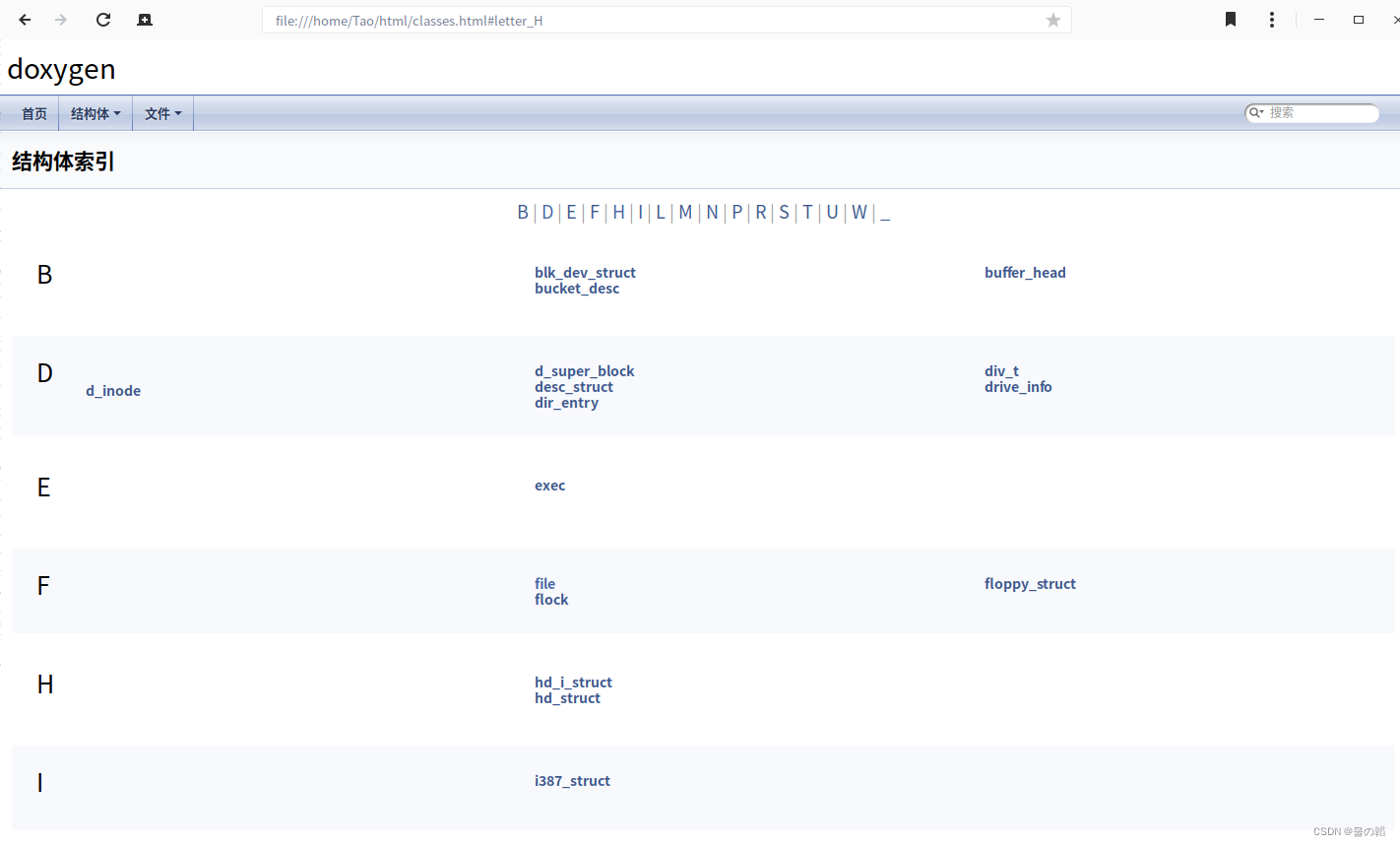Open the exec struct link
This screenshot has height=846, width=1400.
point(550,486)
